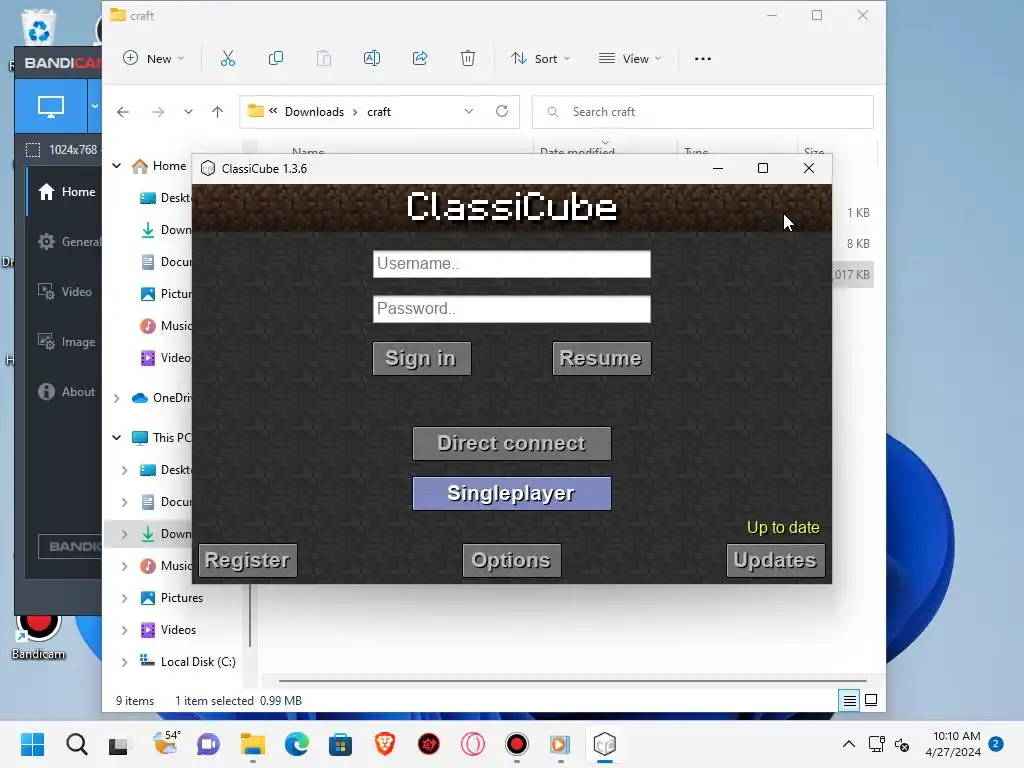Open taskbar Search
Screen dimensions: 1024x768
click(x=76, y=744)
